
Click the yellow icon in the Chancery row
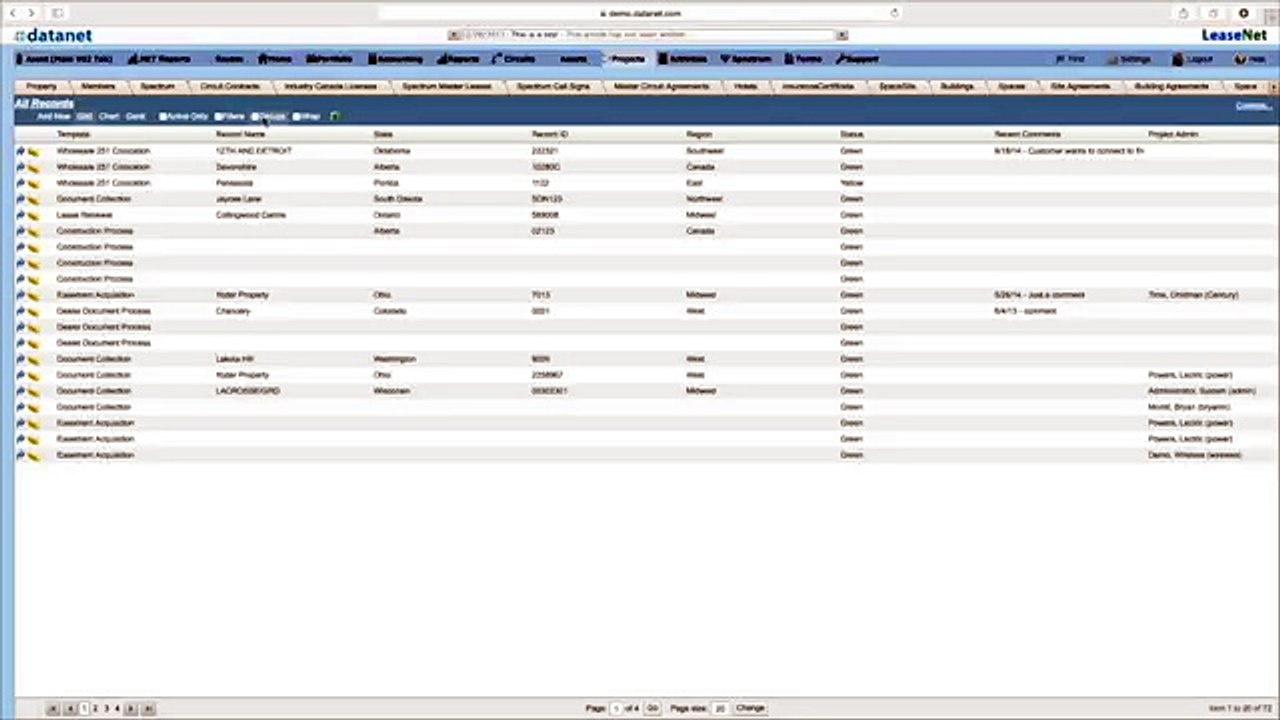click(33, 311)
